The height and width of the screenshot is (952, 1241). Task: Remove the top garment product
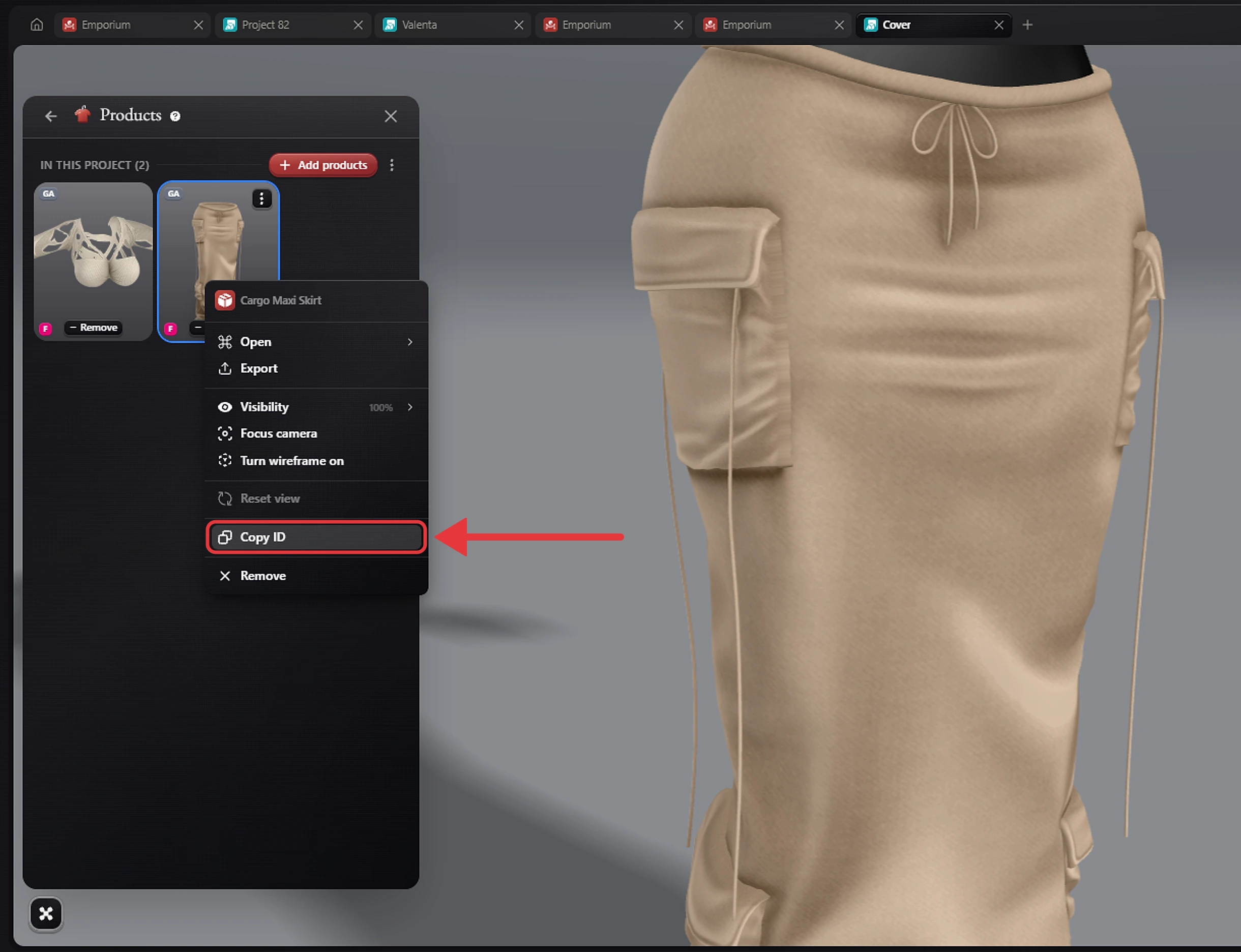tap(94, 328)
